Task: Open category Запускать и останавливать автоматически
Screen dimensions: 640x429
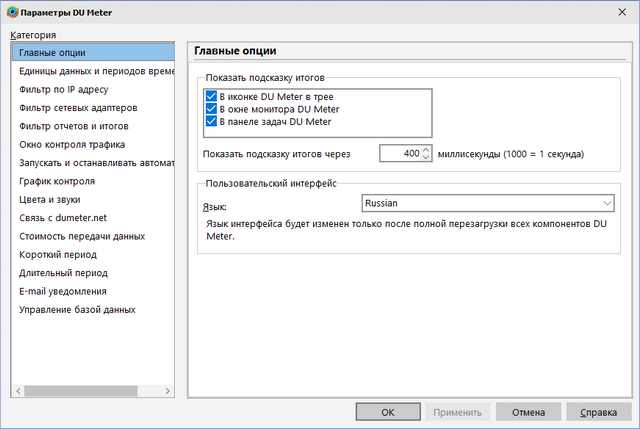Action: [93, 163]
